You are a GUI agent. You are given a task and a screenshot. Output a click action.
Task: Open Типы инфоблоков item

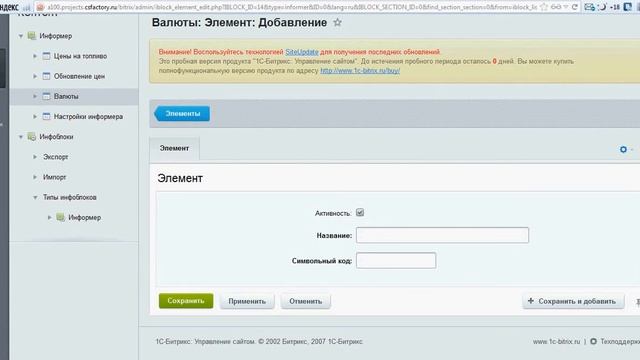click(x=70, y=197)
